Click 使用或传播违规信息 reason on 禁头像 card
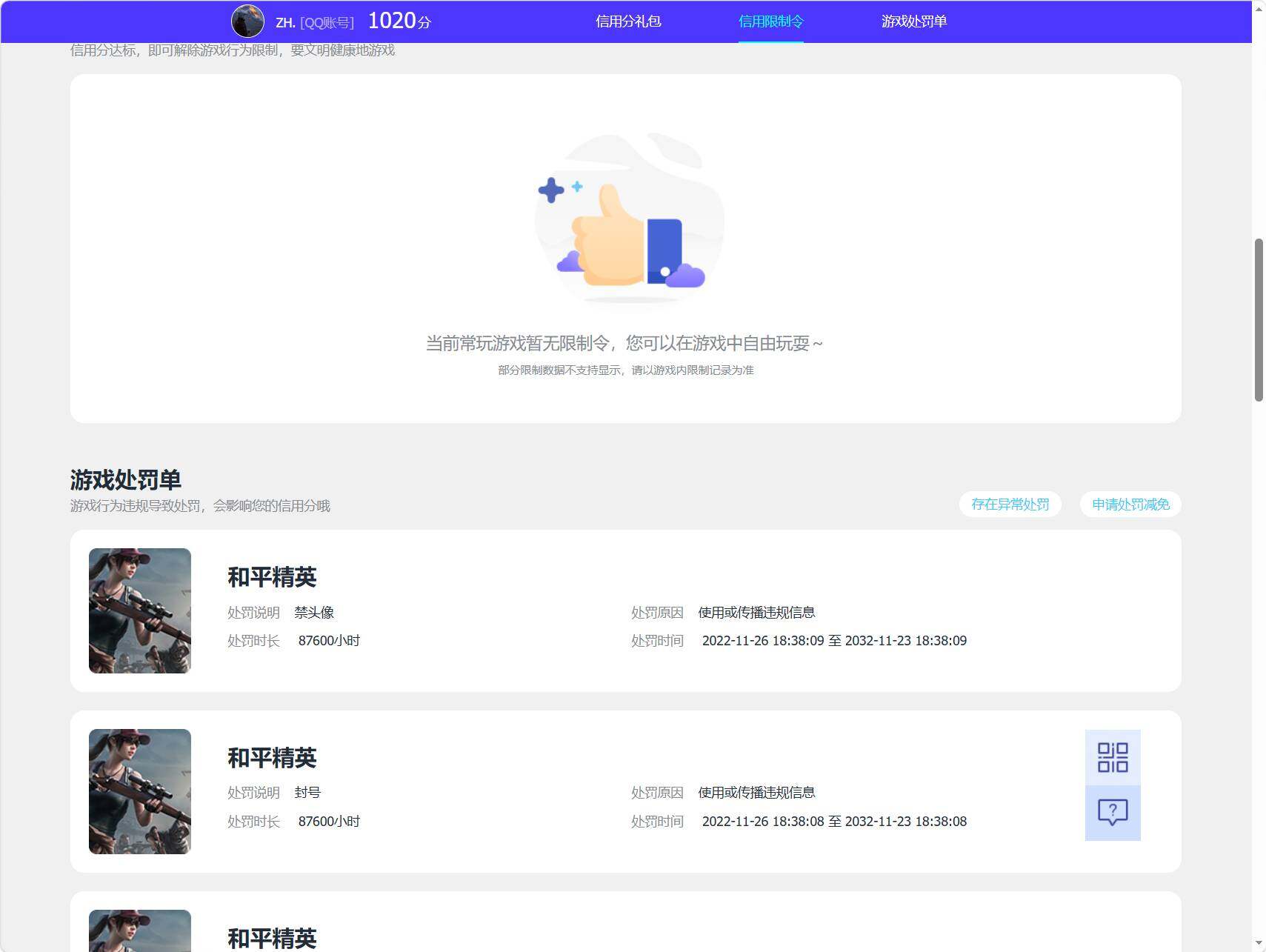1266x952 pixels. (756, 613)
